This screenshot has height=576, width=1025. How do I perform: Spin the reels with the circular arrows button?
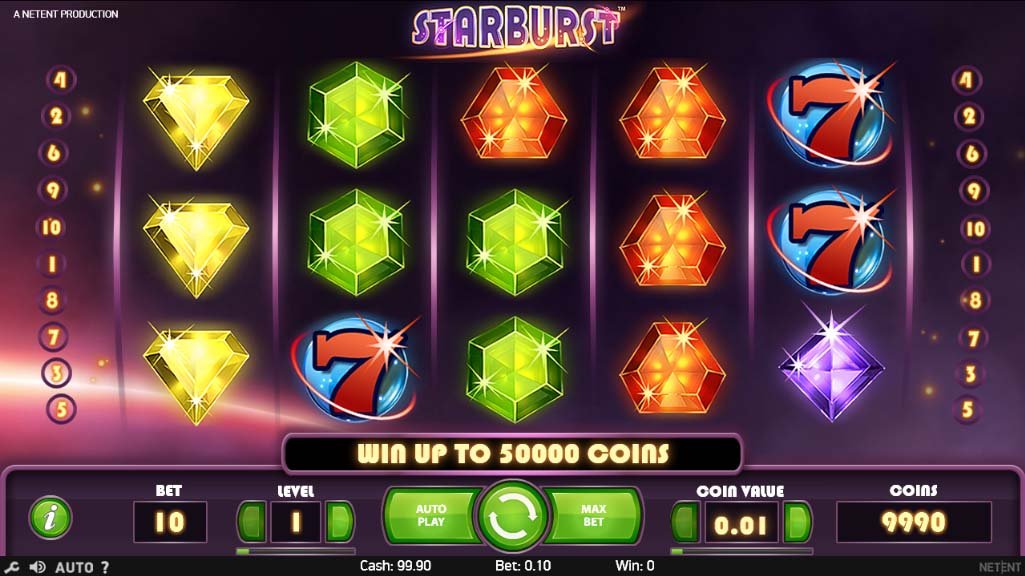pos(512,517)
